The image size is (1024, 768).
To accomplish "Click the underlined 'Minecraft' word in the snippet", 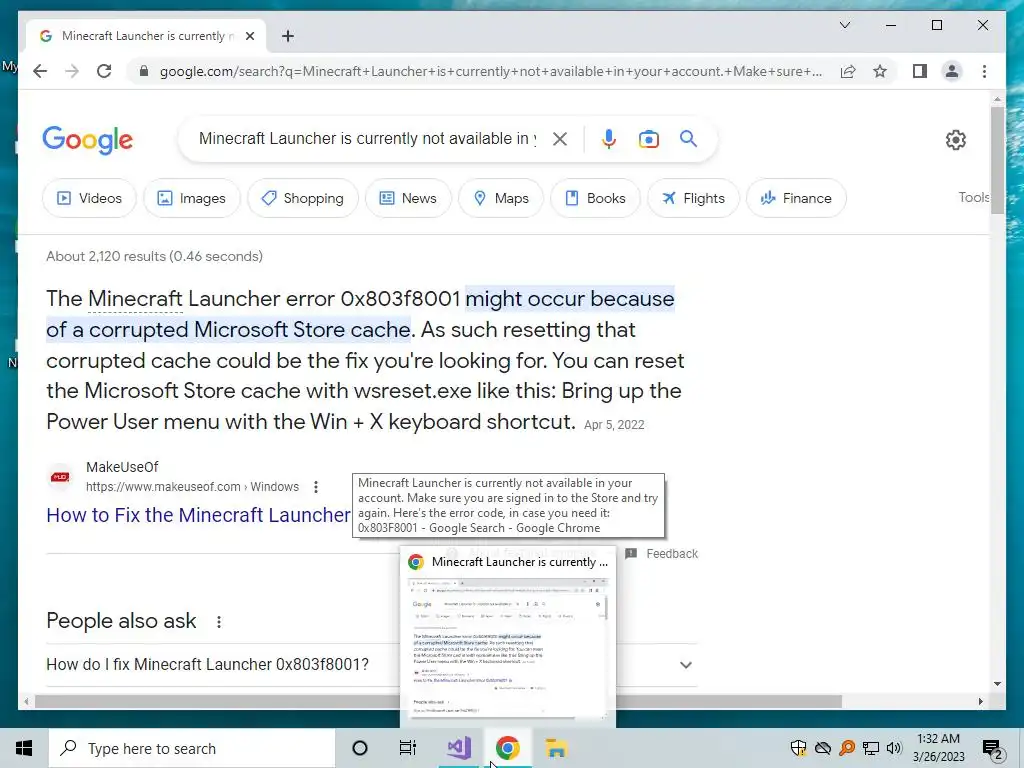I will click(135, 298).
